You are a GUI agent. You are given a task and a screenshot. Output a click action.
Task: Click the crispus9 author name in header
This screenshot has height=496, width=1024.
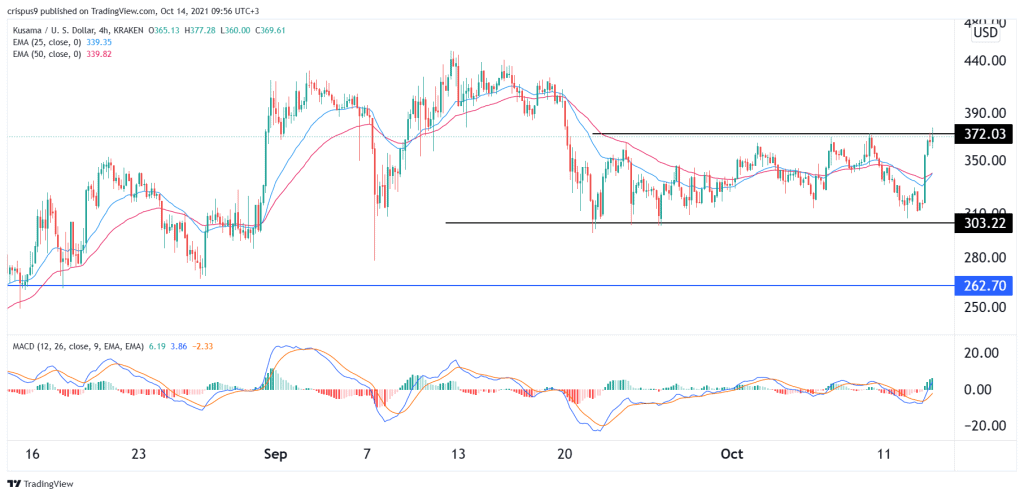28,8
